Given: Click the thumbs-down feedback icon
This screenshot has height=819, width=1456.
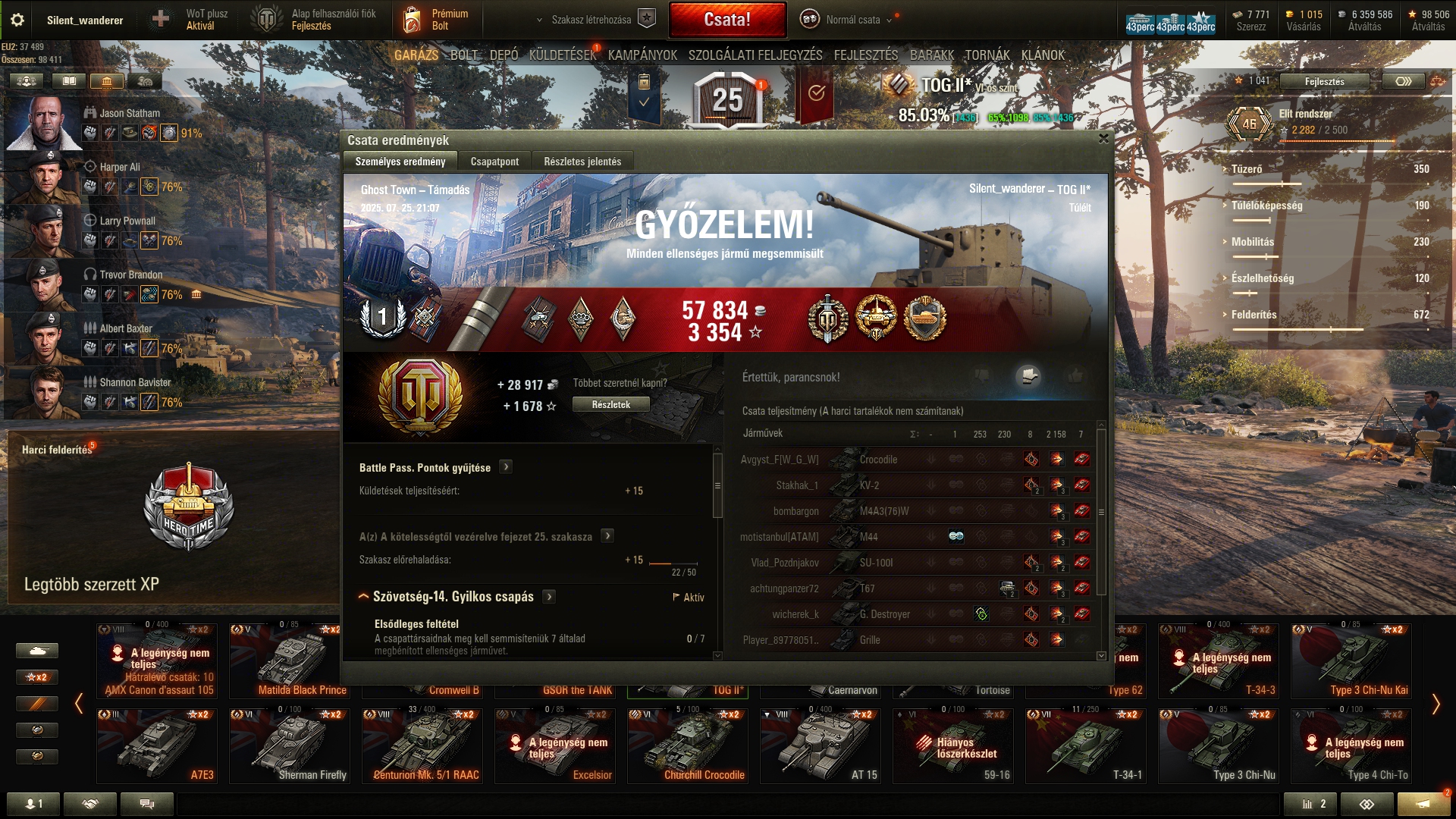Looking at the screenshot, I should [x=983, y=376].
